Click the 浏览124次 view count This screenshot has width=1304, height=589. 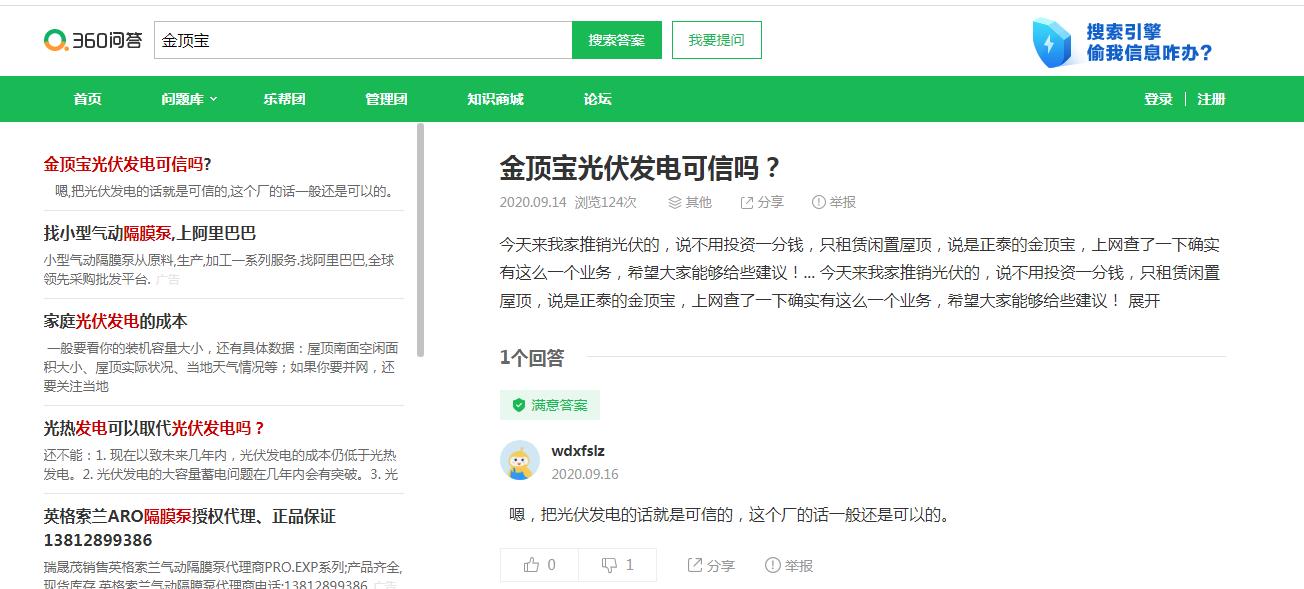point(605,202)
